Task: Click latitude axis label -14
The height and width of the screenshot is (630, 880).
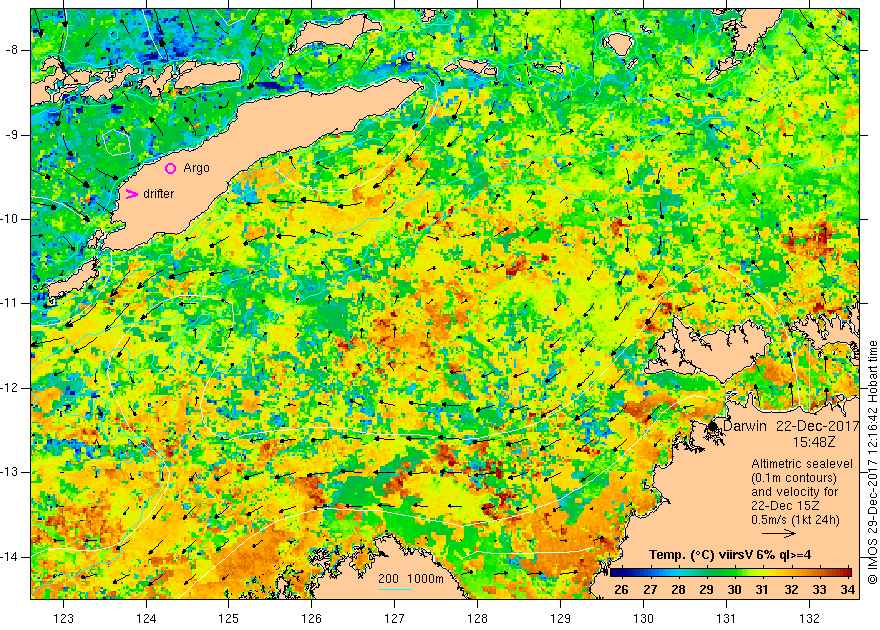Action: point(9,557)
